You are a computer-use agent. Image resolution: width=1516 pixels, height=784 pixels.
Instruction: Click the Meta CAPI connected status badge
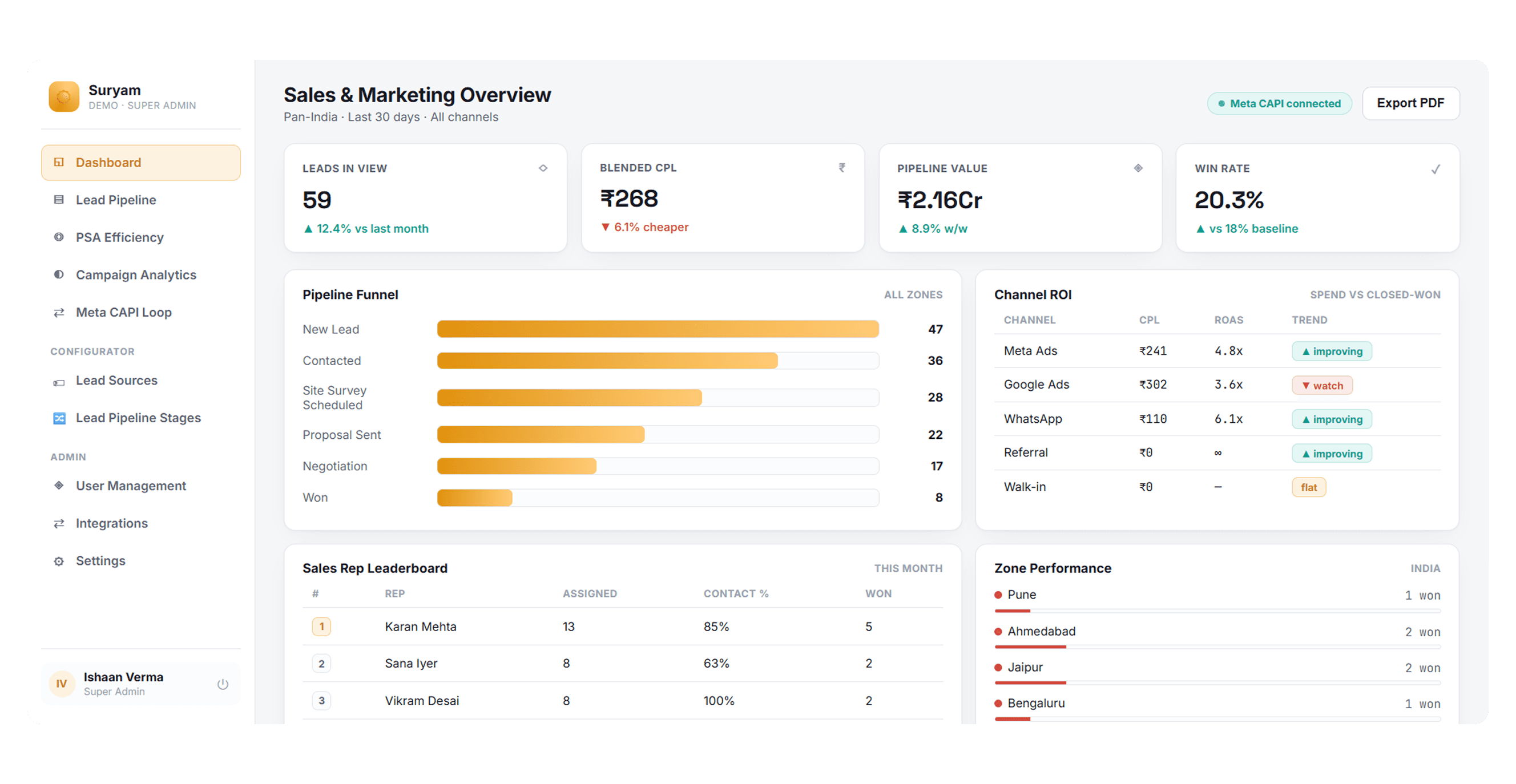click(x=1280, y=103)
